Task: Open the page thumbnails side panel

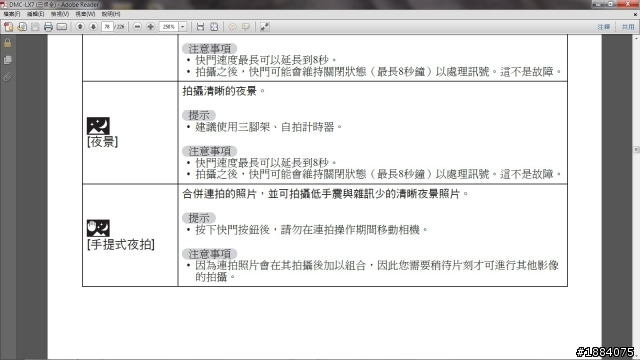Action: [x=7, y=60]
